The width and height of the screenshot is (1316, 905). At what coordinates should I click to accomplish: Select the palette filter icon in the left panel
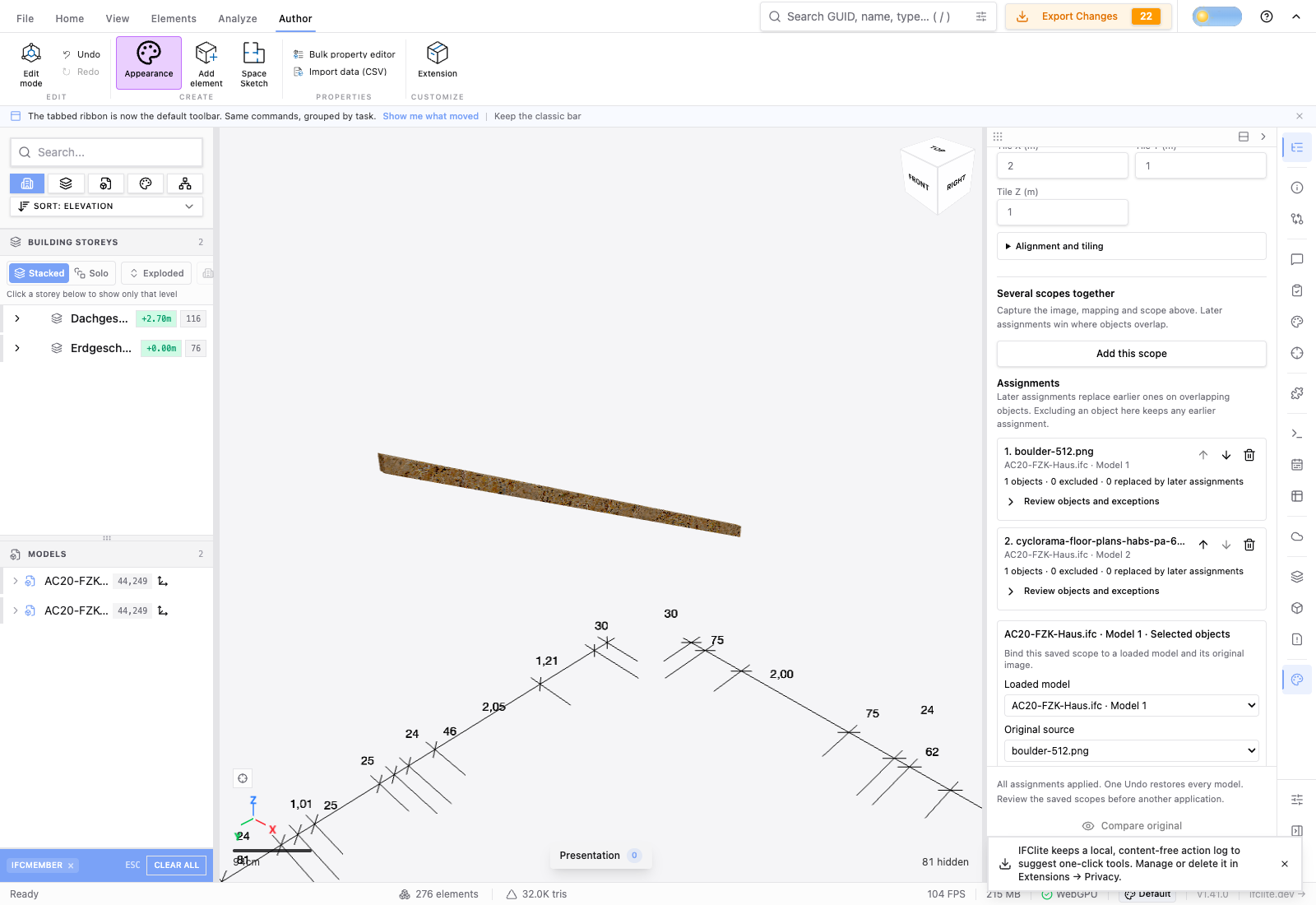click(x=146, y=183)
